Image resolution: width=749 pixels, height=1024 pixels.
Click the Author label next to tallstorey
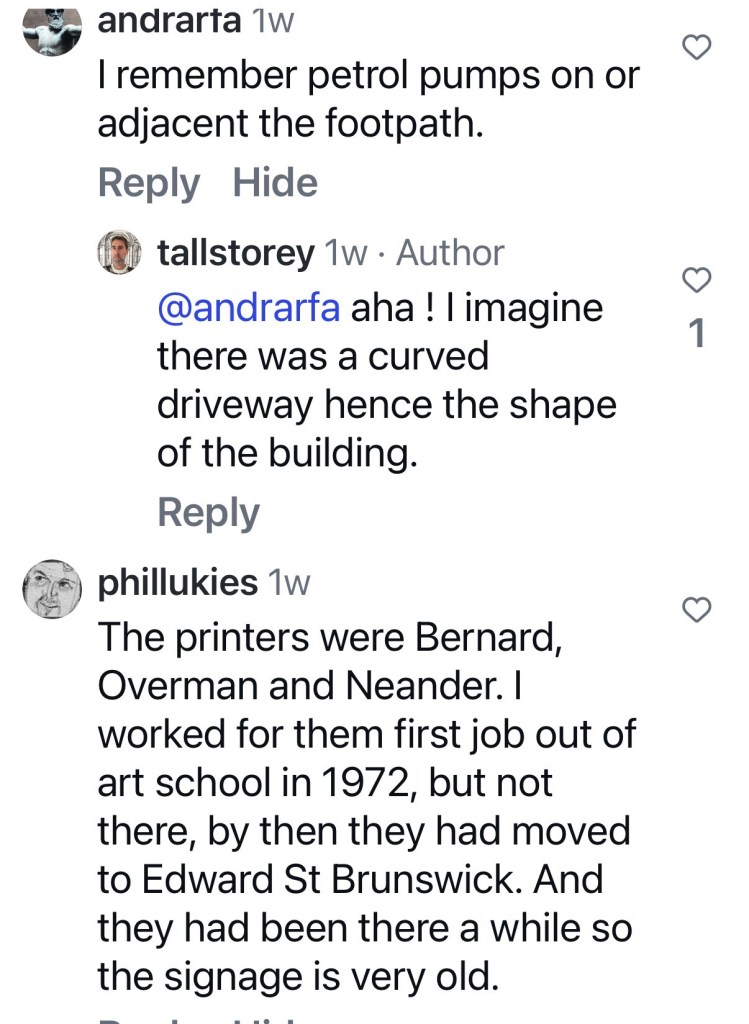click(450, 253)
